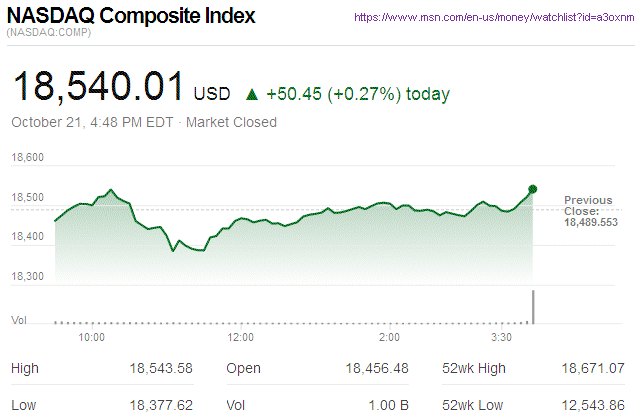Screen dimensions: 640x420
Task: Click the tall volume bar spike
Action: pyautogui.click(x=533, y=307)
